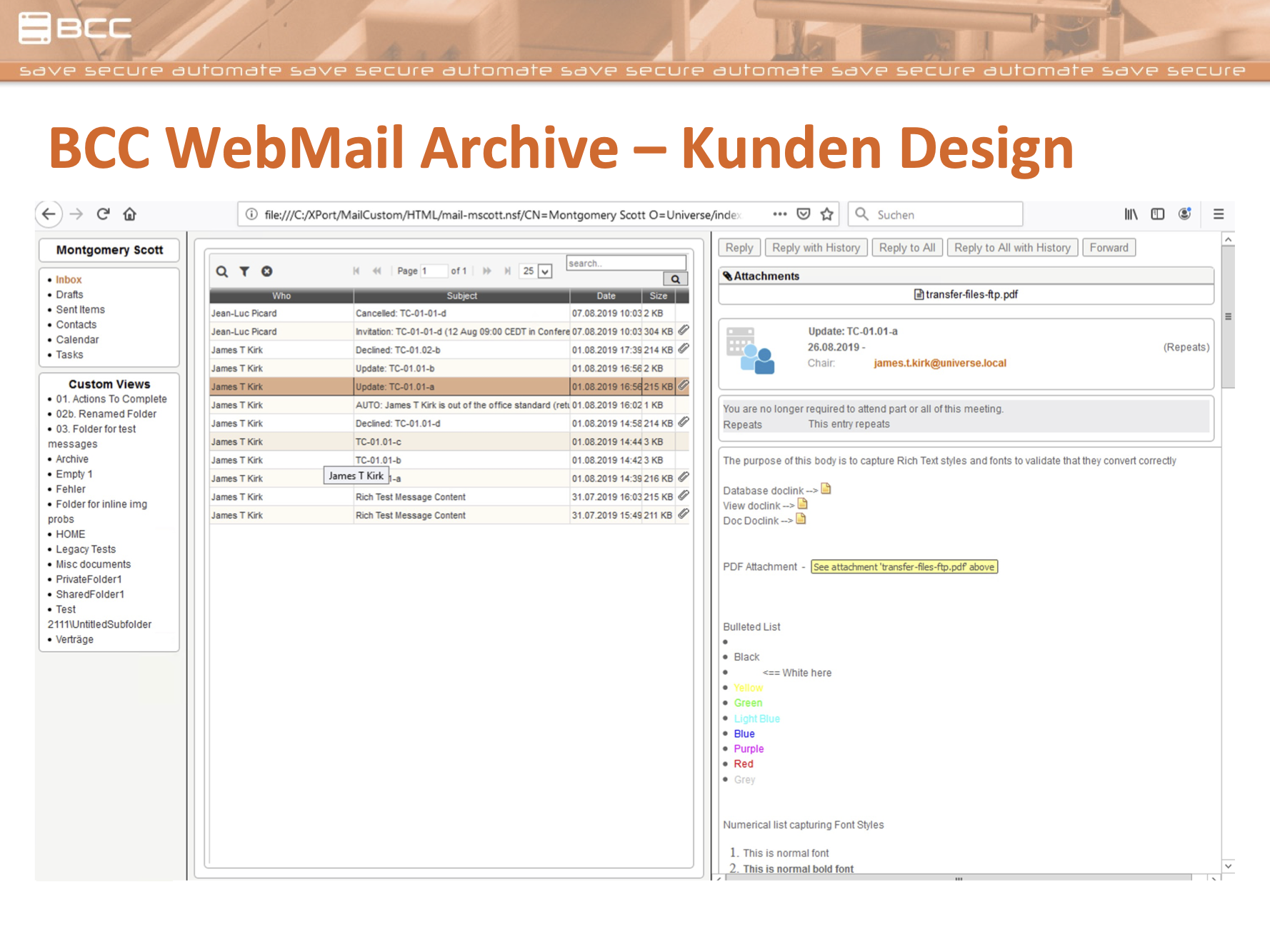
Task: Open the Contacts view
Action: coord(76,324)
